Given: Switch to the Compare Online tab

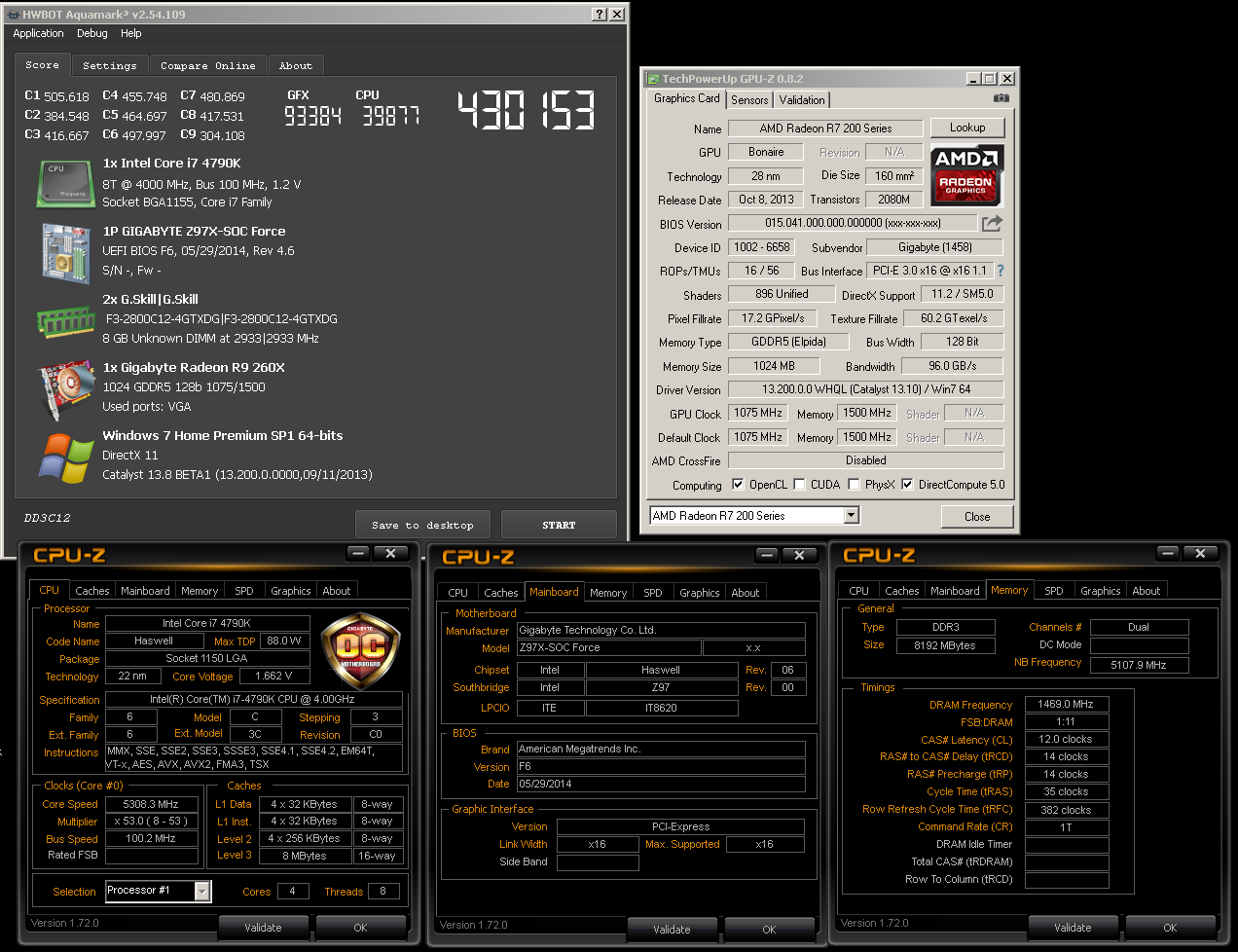Looking at the screenshot, I should tap(208, 65).
